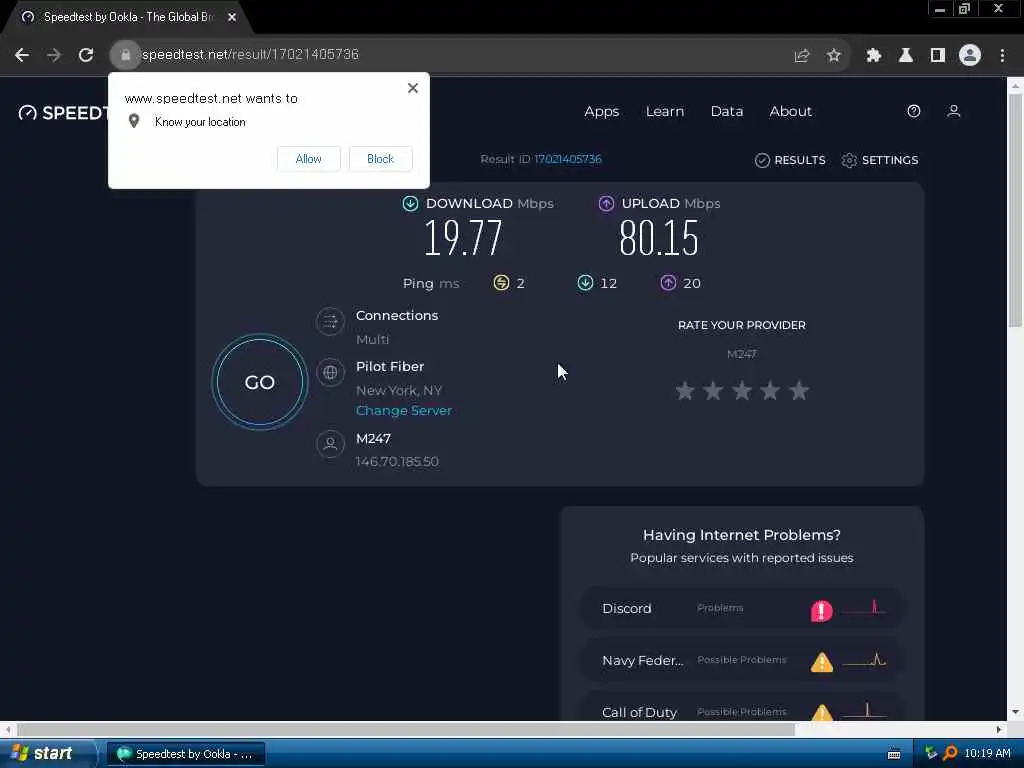Click the globe server icon by Pilot Fiber
1024x768 pixels.
tap(330, 372)
